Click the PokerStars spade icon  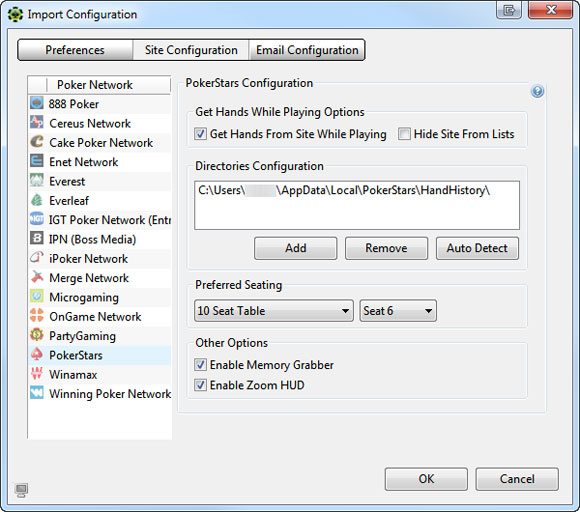[x=37, y=354]
